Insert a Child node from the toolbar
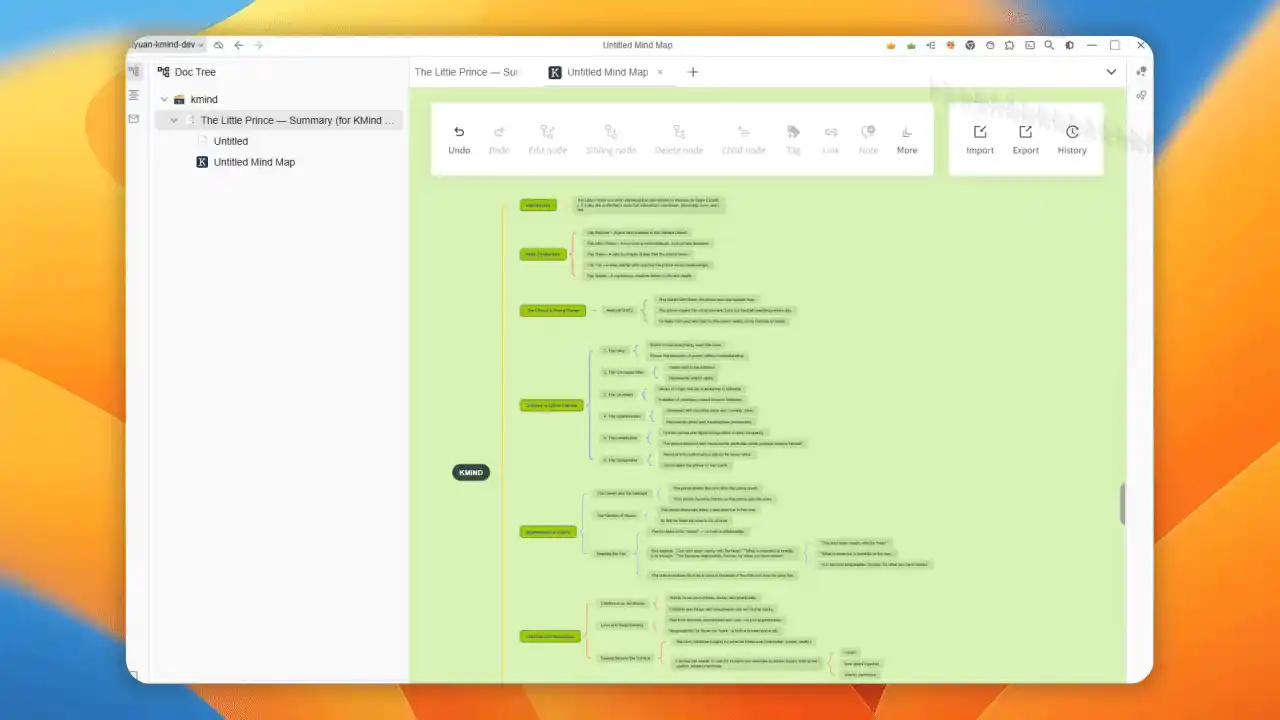 743,139
